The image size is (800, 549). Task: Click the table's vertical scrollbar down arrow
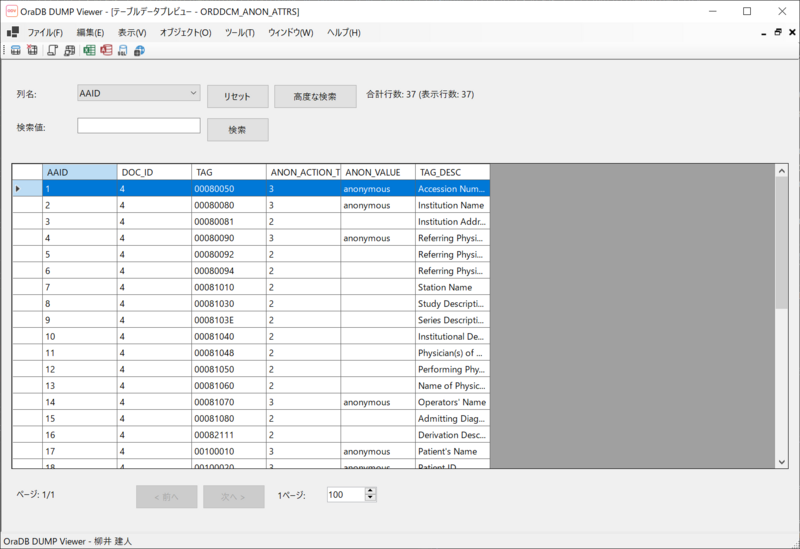coord(782,462)
